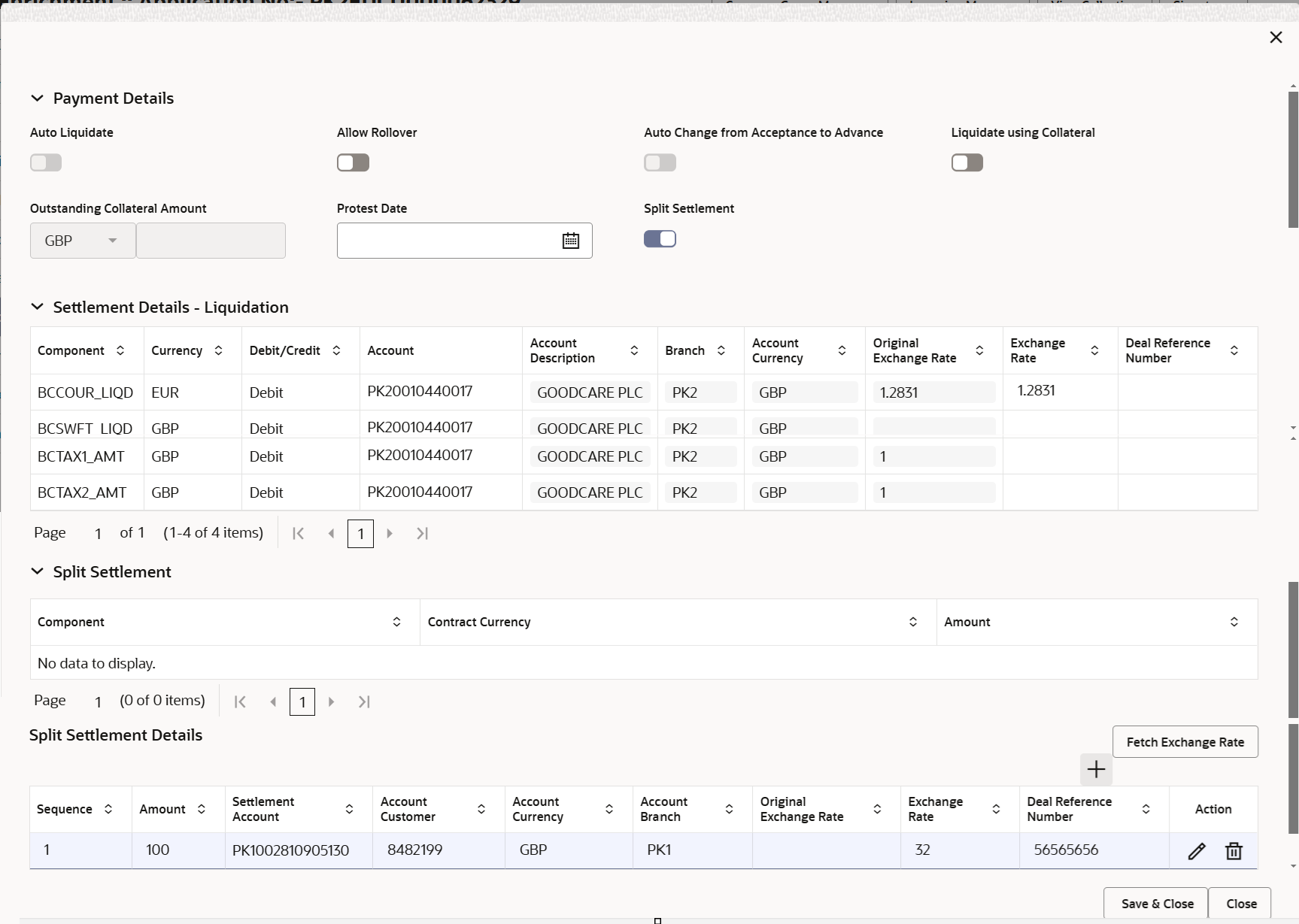This screenshot has height=924, width=1299.
Task: Sort the Amount column in Split Settlement Details
Action: pyautogui.click(x=201, y=809)
